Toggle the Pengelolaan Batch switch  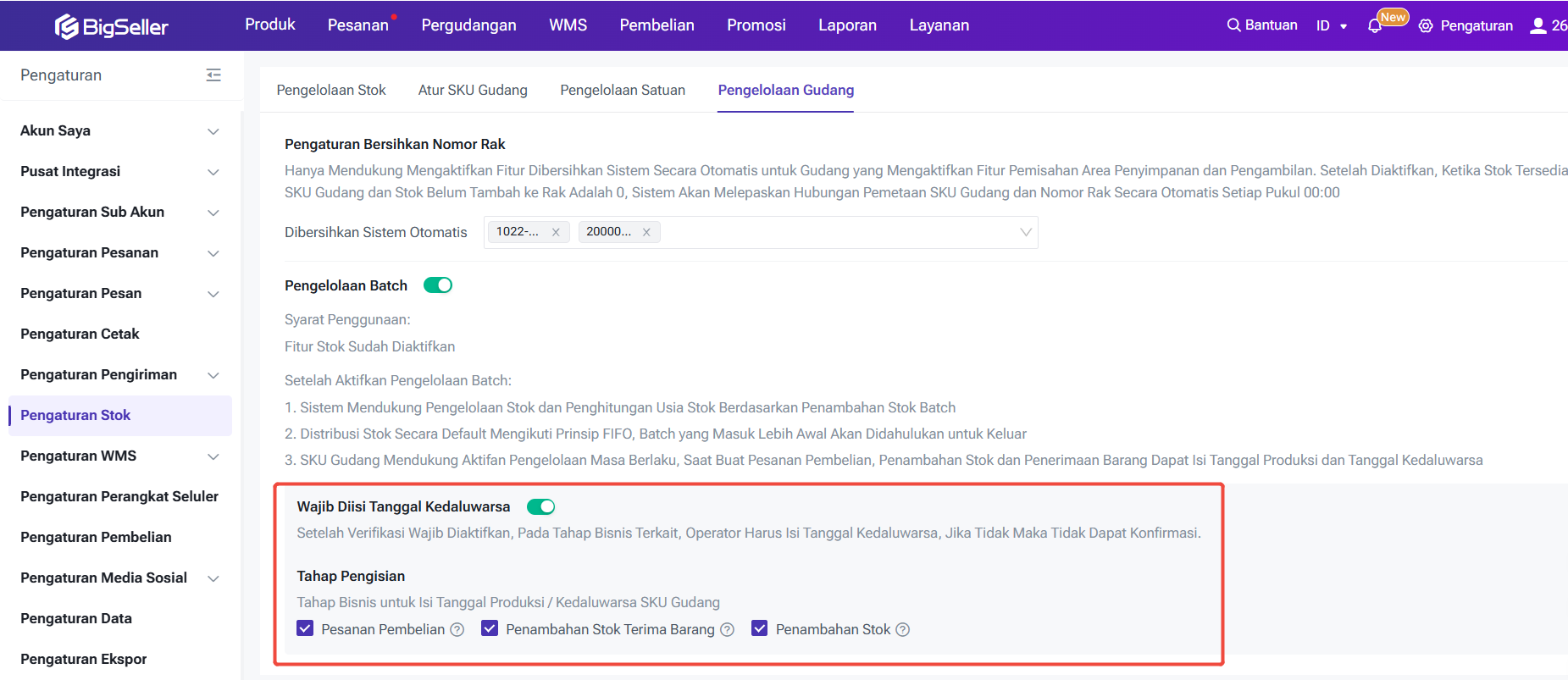438,285
